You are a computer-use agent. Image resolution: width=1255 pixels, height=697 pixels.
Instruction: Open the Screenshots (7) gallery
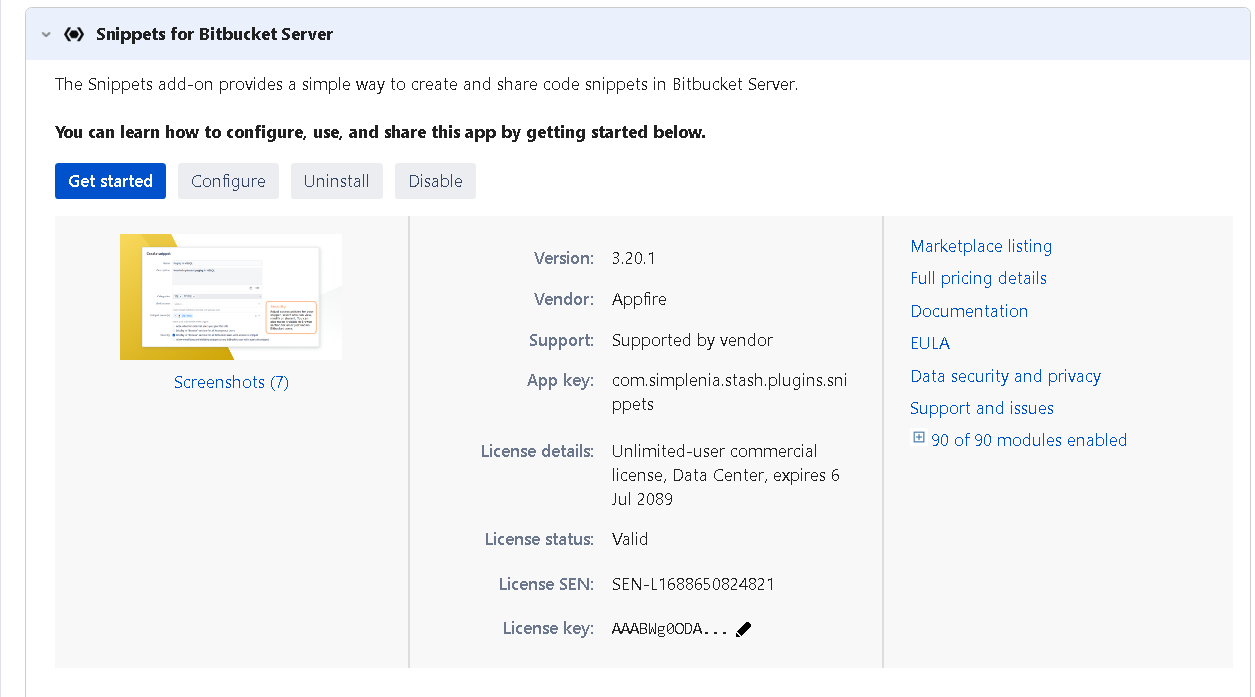[x=231, y=382]
